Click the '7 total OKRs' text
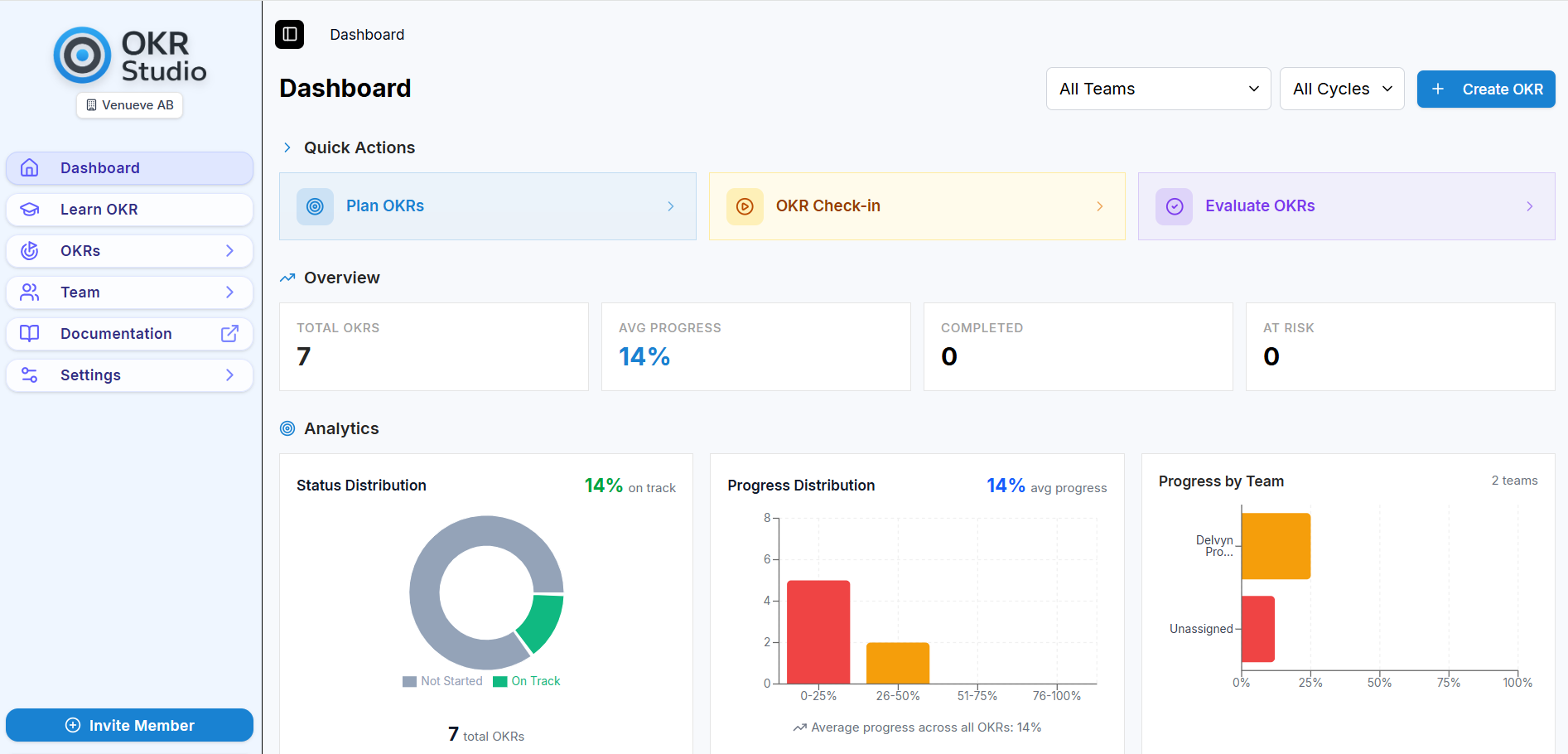Screen dimensions: 1568x754 [486, 734]
